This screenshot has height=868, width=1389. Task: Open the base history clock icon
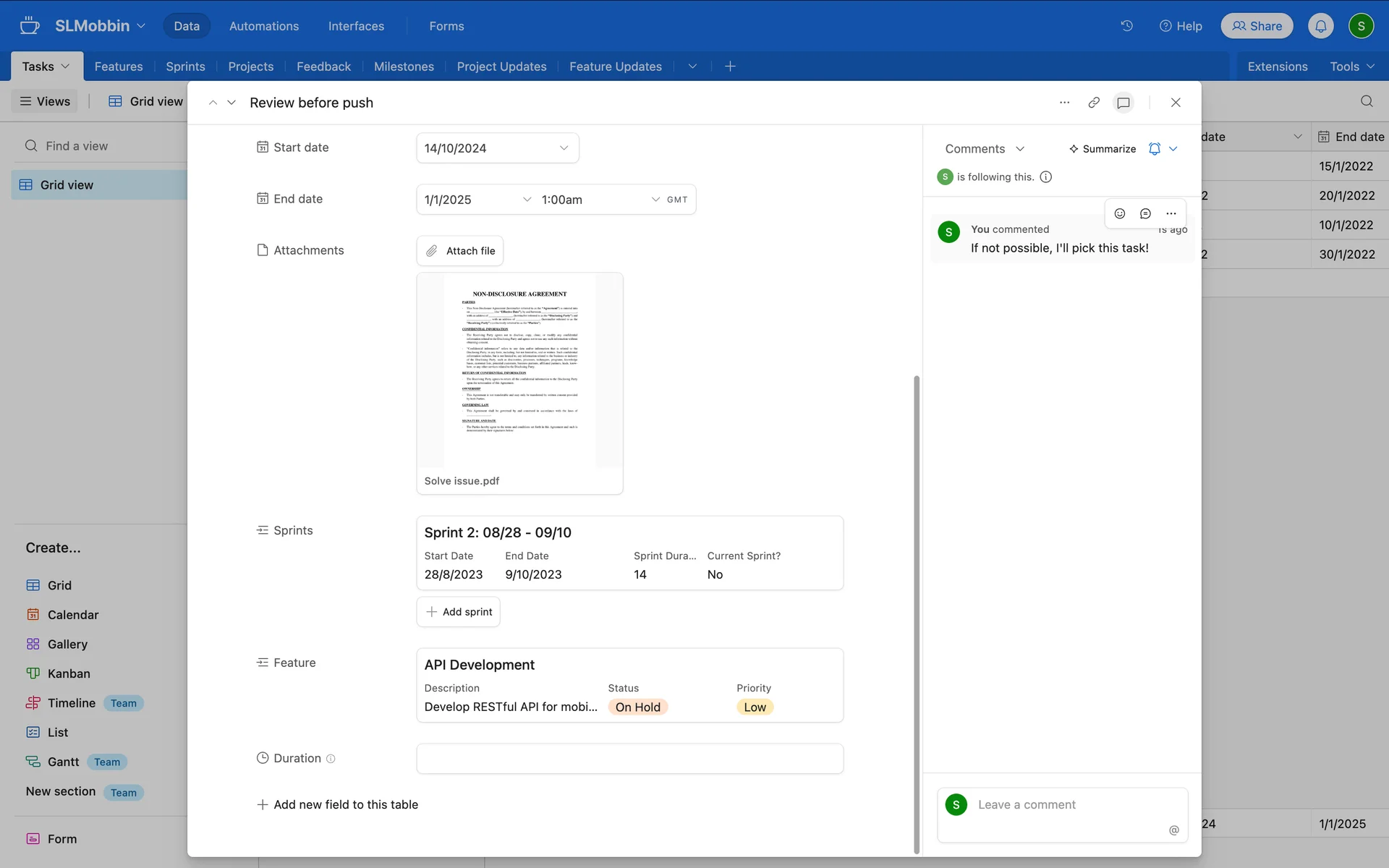1126,26
